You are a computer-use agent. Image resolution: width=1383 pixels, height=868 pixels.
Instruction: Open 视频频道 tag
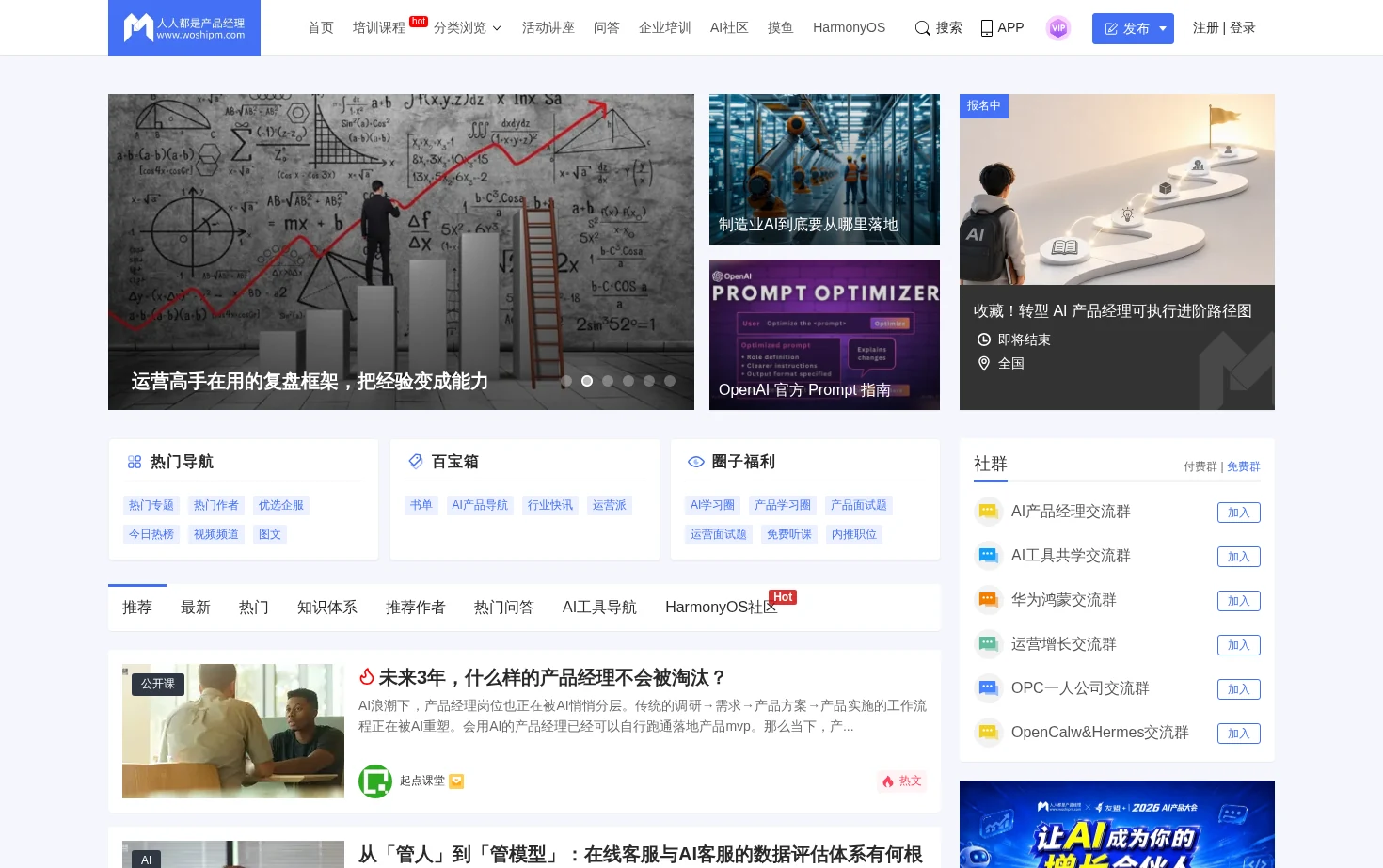[x=216, y=534]
